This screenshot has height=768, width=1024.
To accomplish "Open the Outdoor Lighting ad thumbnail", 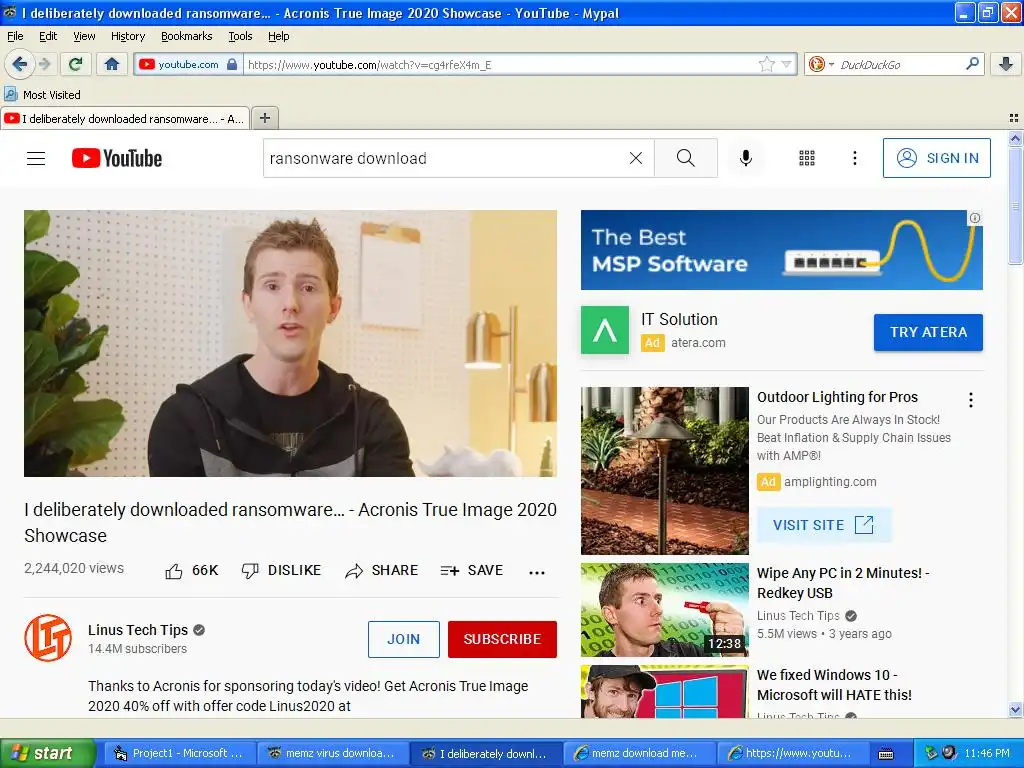I will click(664, 471).
